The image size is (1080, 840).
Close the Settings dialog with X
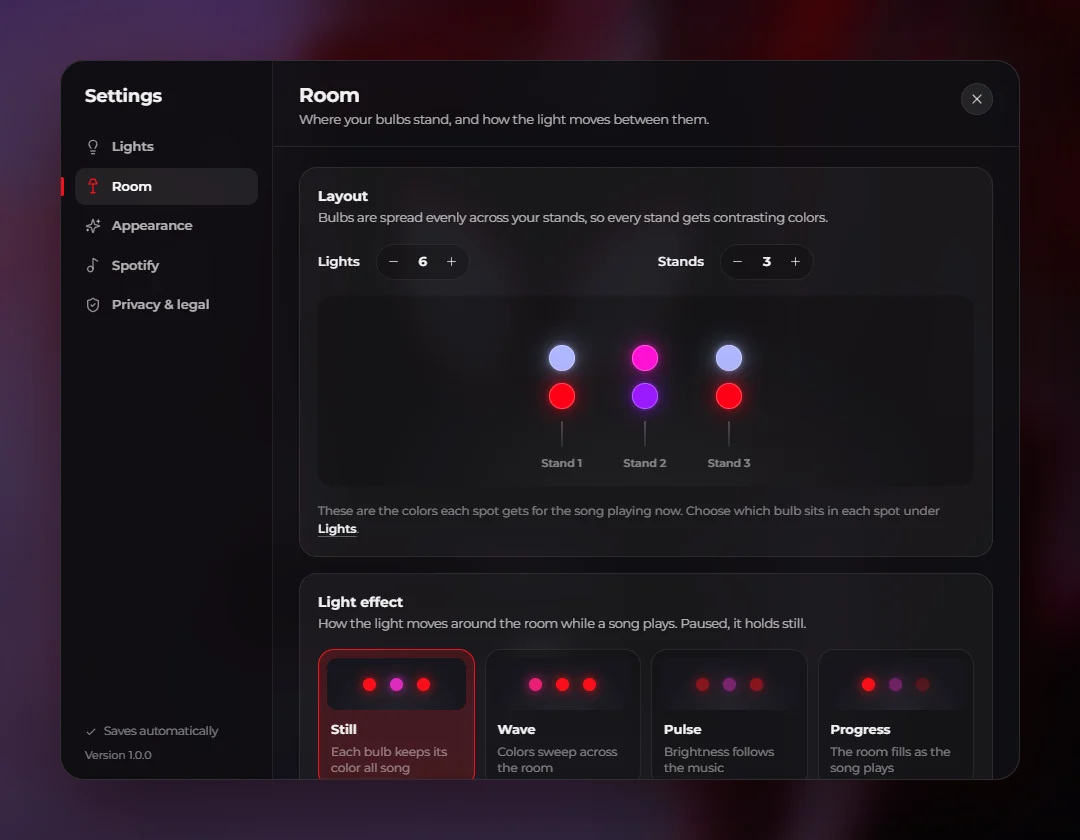point(976,99)
